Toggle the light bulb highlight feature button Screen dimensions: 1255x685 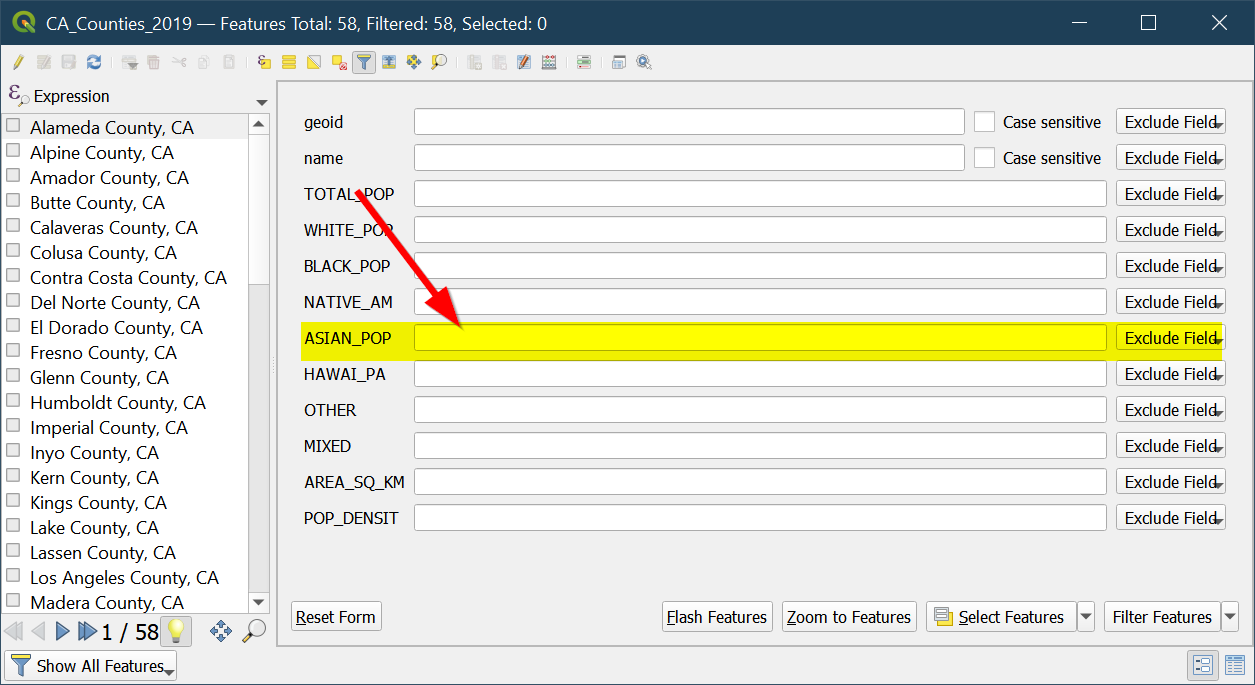click(x=176, y=631)
